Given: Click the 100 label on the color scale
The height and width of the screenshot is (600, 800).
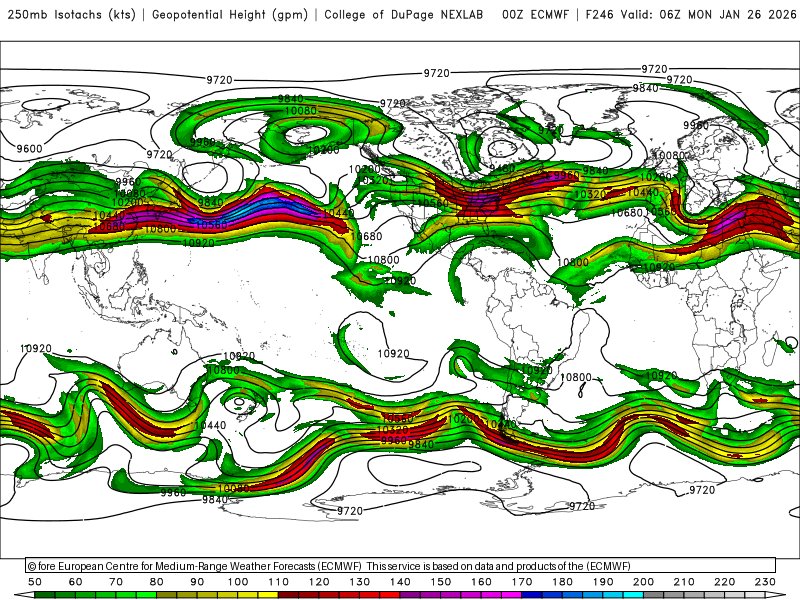Looking at the screenshot, I should pos(238,582).
